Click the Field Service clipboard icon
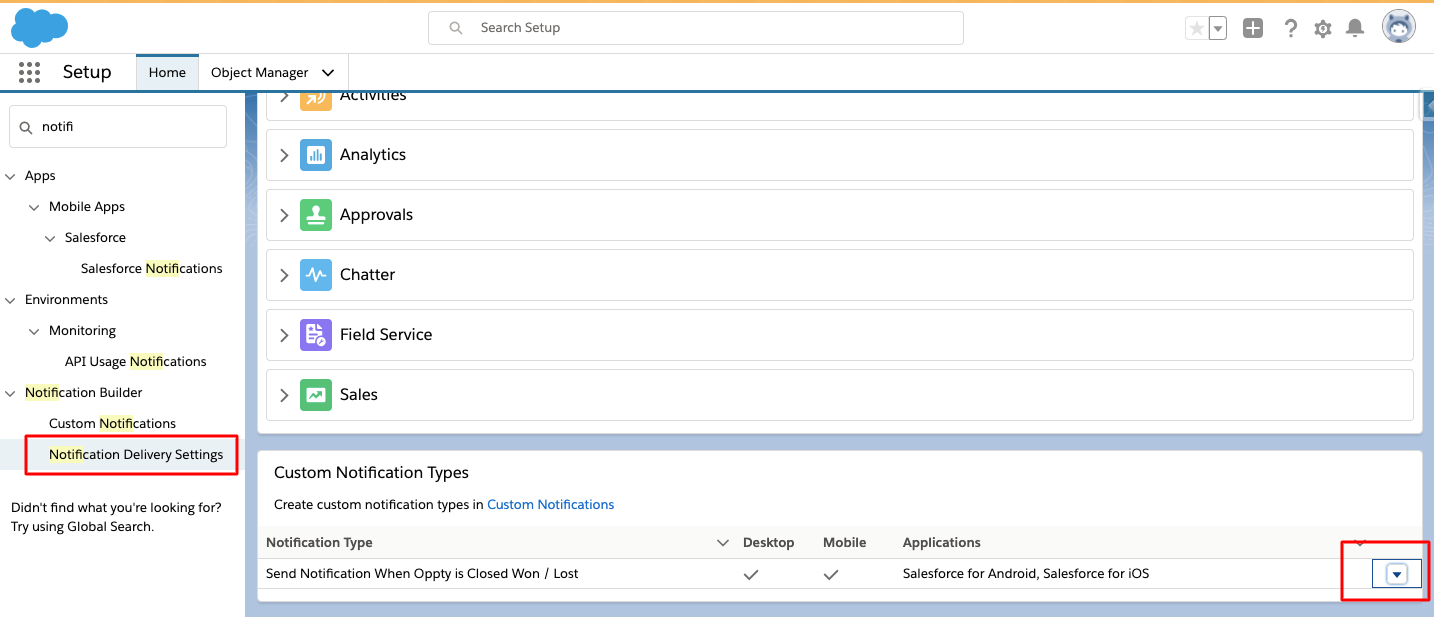 tap(315, 334)
